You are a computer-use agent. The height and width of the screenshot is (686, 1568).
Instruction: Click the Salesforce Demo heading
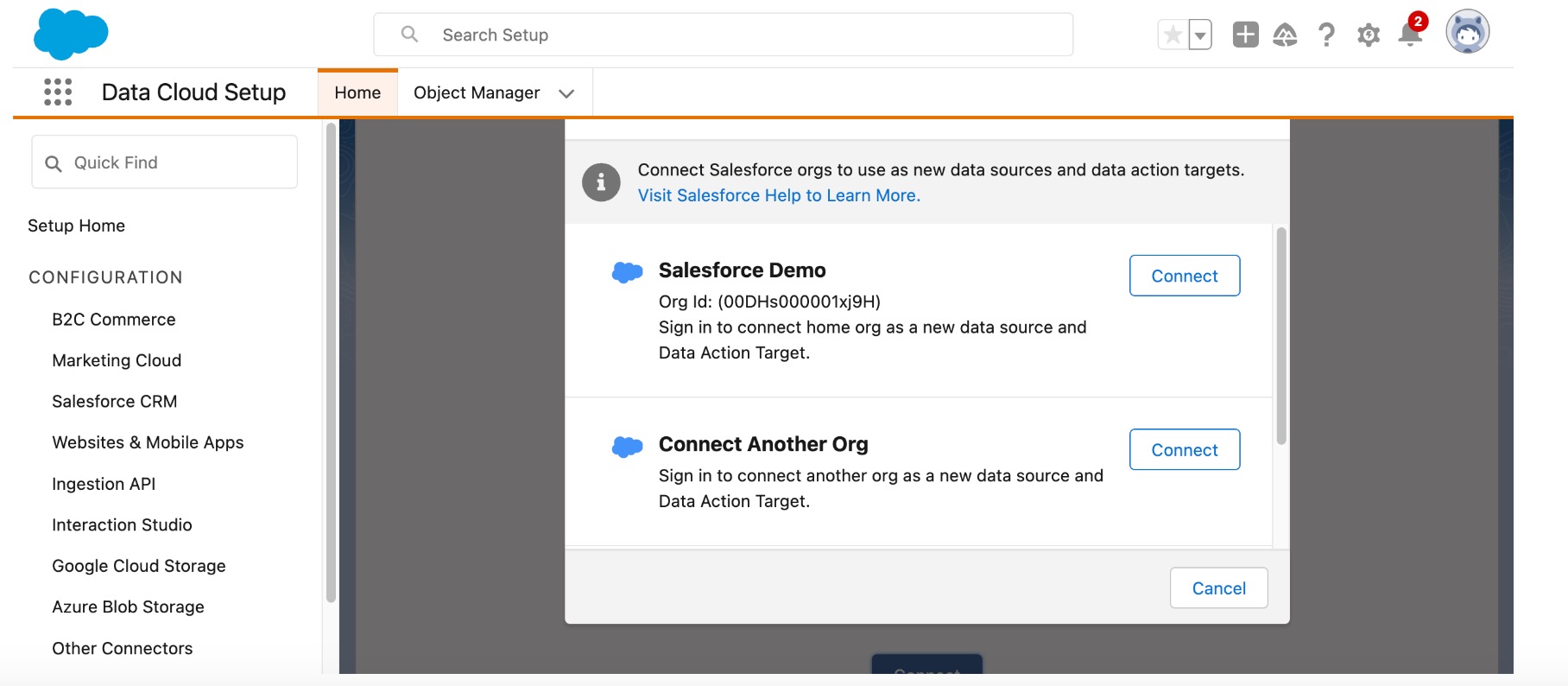(743, 270)
